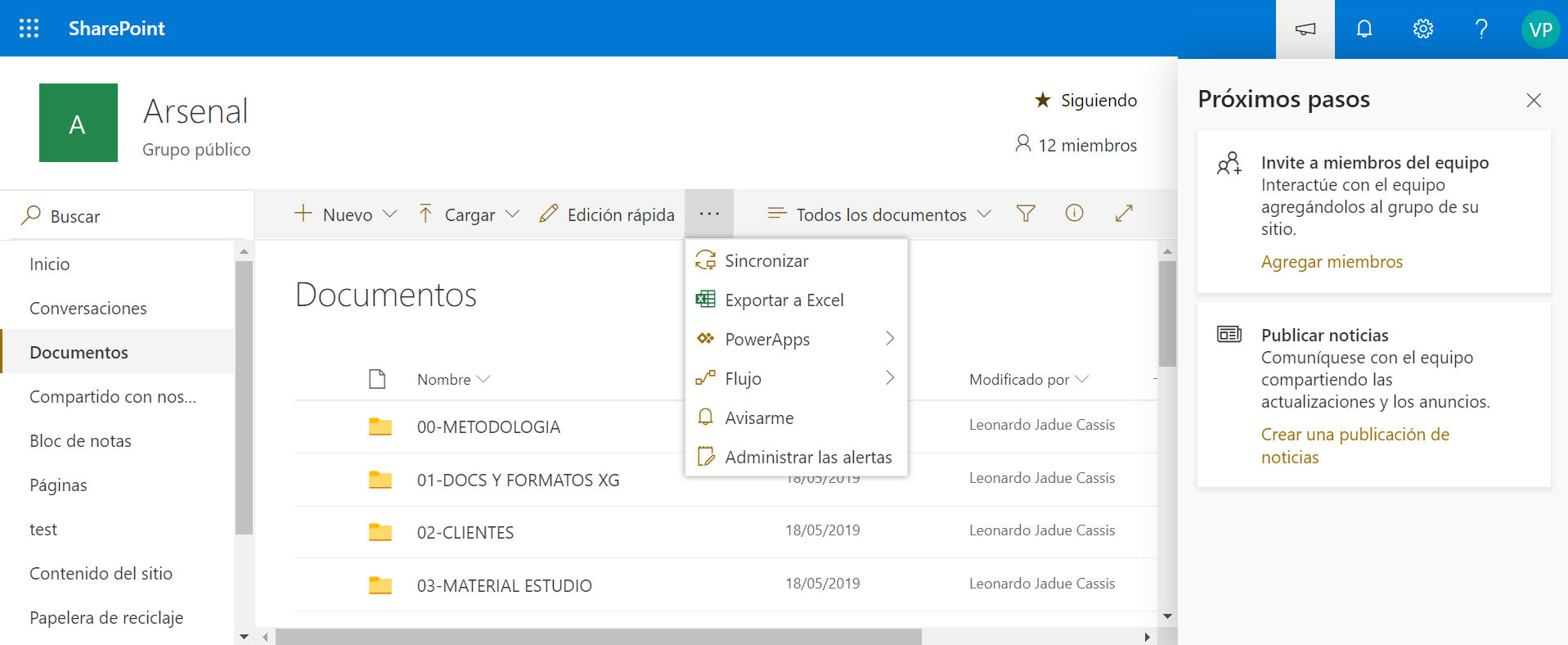The height and width of the screenshot is (645, 1568).
Task: Select Sincronizar from the menu
Action: point(797,260)
